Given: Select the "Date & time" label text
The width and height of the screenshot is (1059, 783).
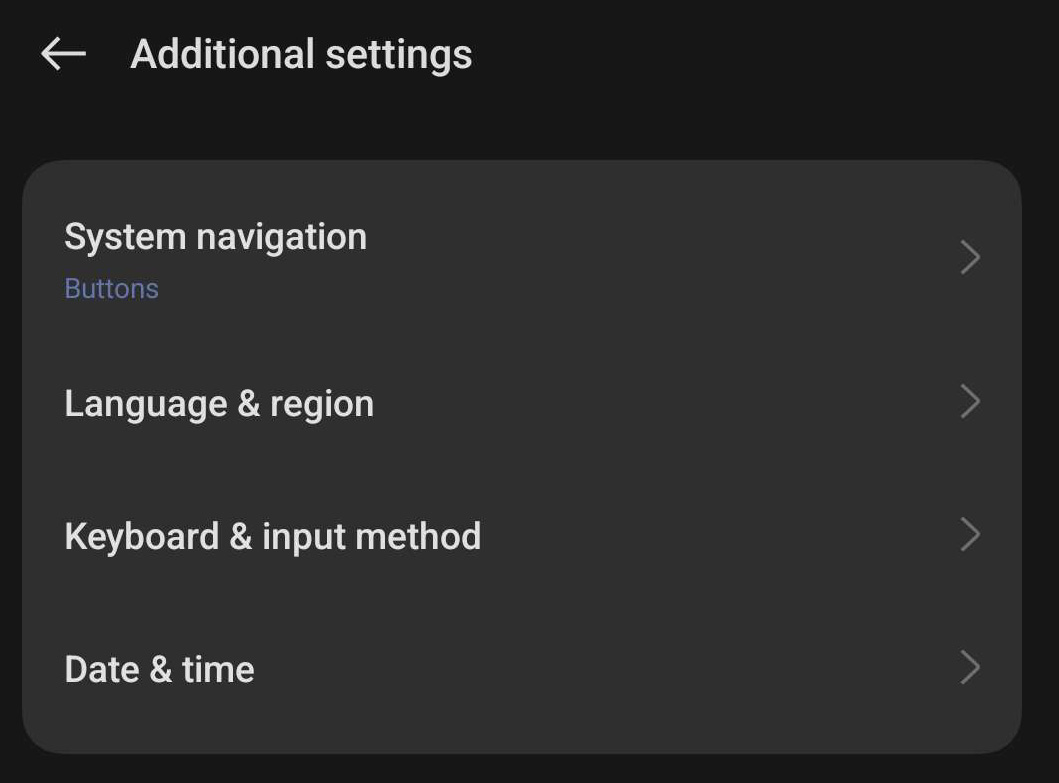Looking at the screenshot, I should click(x=159, y=669).
